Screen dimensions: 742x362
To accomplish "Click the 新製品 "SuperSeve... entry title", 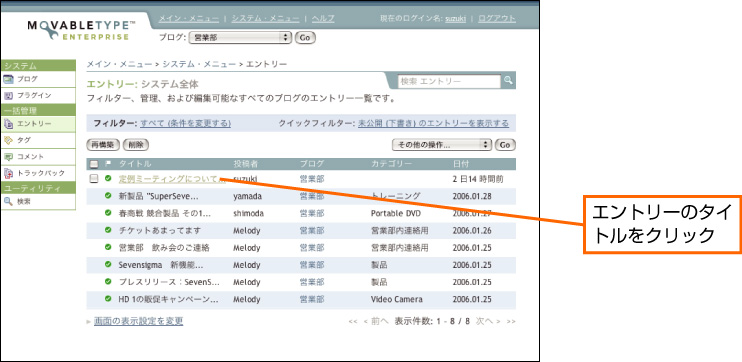I will (x=159, y=196).
